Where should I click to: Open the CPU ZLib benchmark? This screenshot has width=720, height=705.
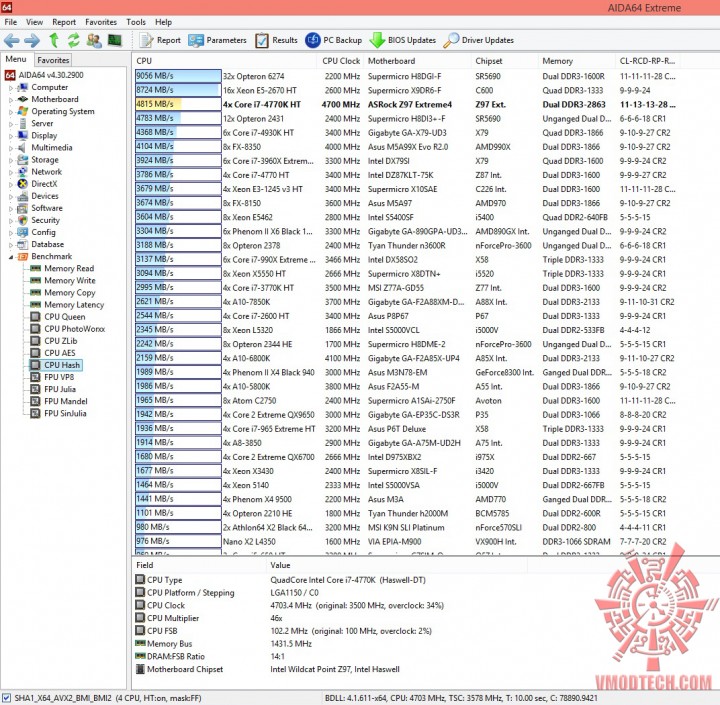point(61,341)
